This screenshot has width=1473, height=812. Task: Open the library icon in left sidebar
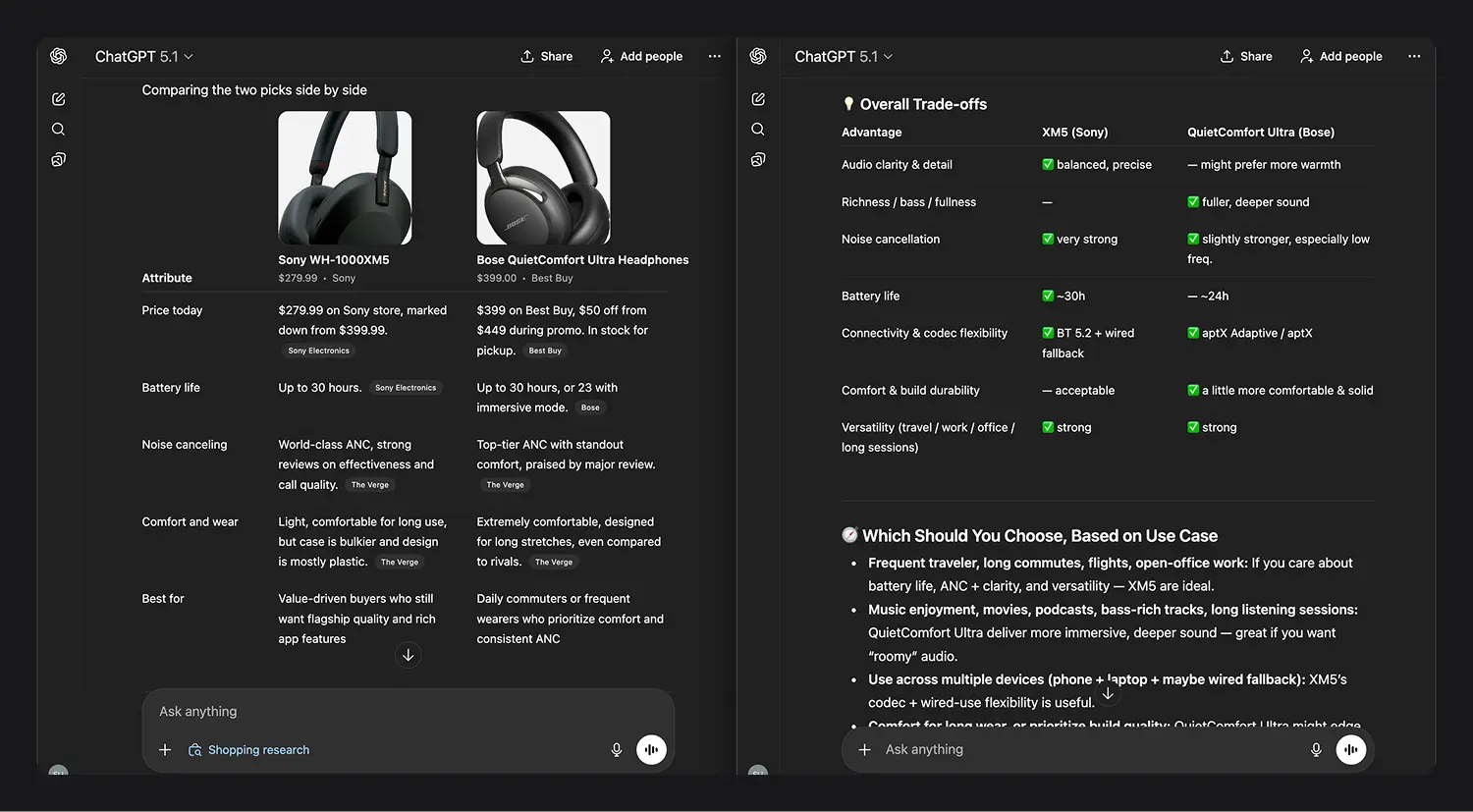[58, 160]
